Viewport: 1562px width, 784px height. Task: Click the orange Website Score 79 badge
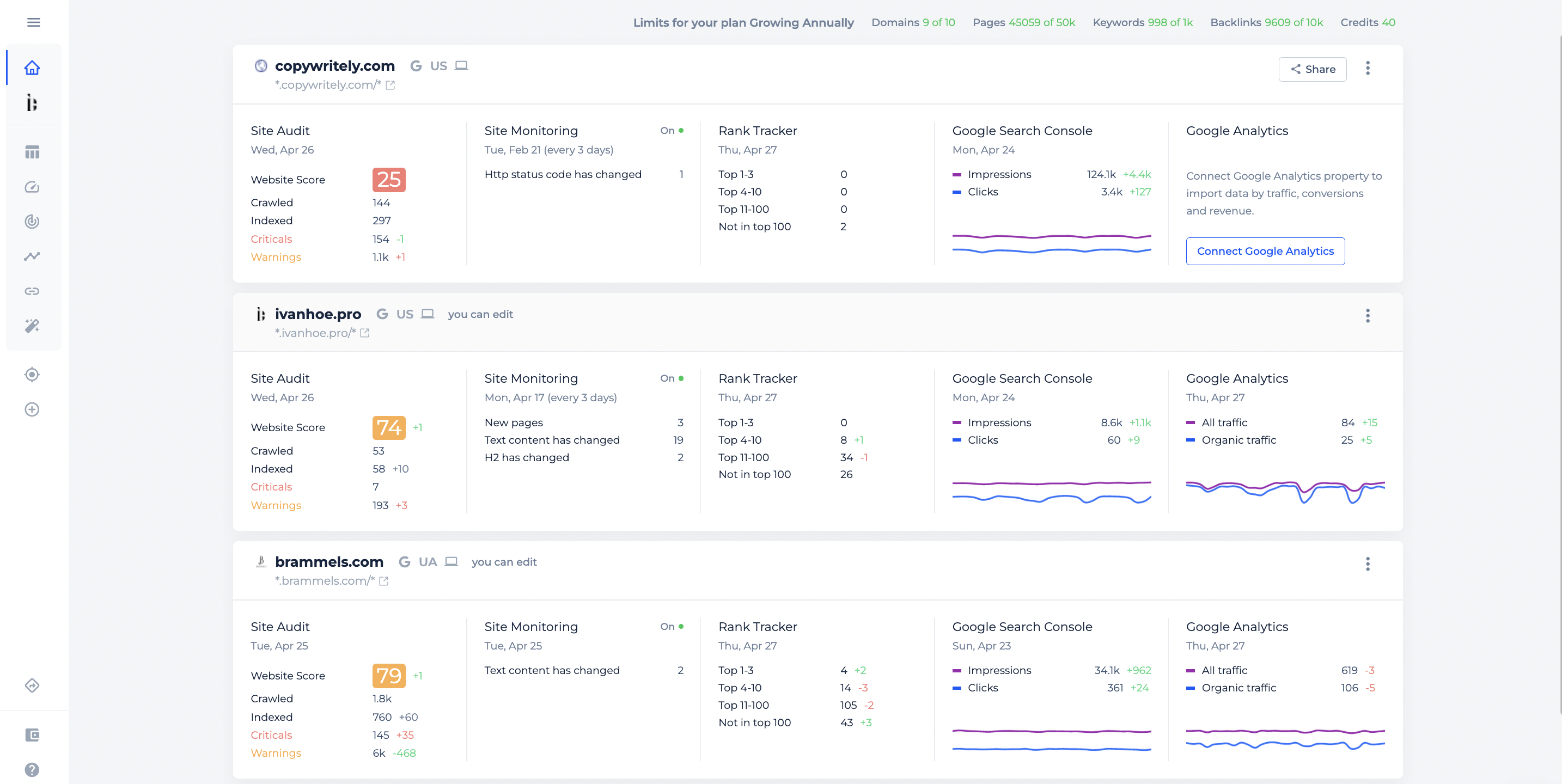(x=389, y=676)
